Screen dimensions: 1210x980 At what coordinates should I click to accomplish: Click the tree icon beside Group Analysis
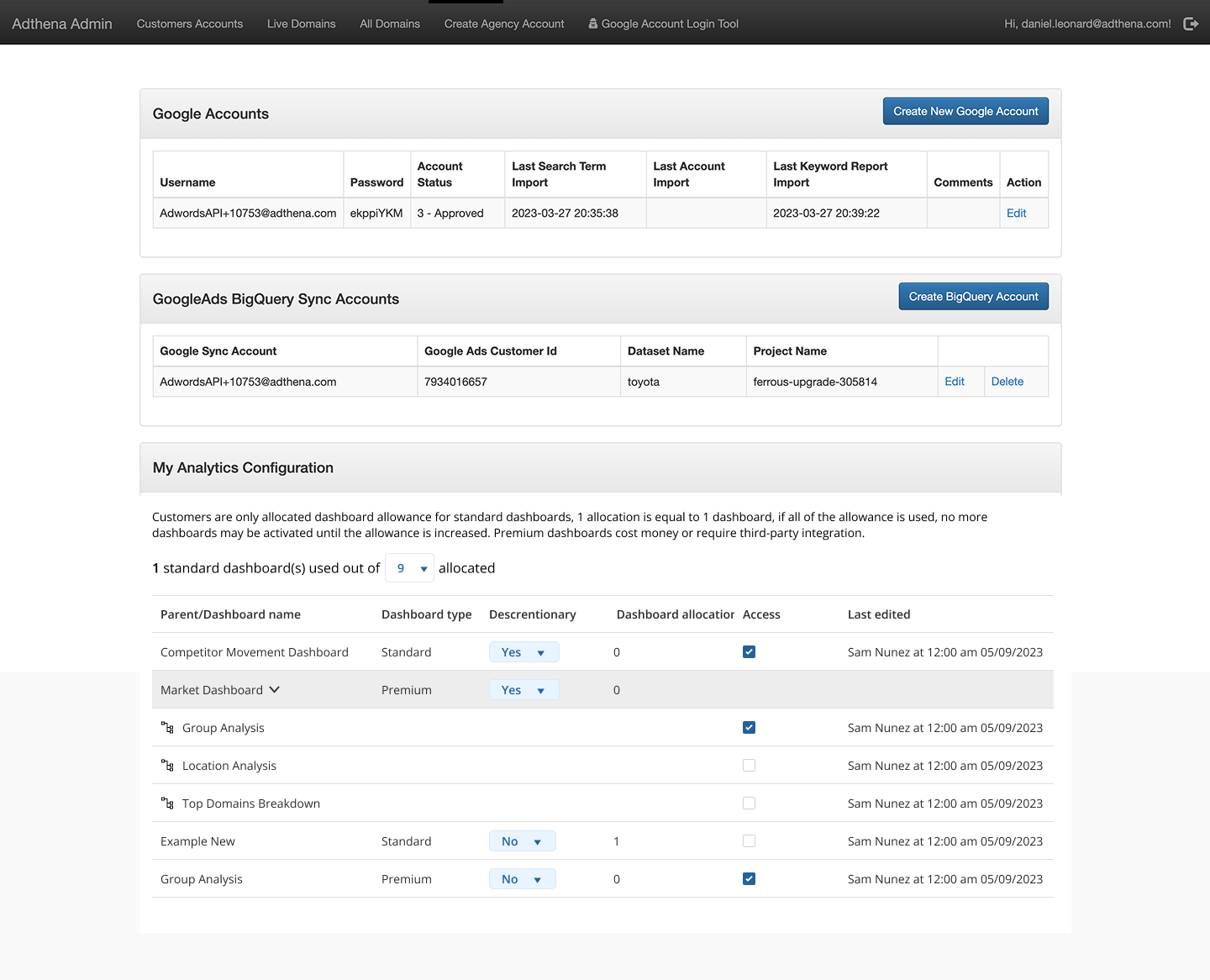tap(167, 728)
